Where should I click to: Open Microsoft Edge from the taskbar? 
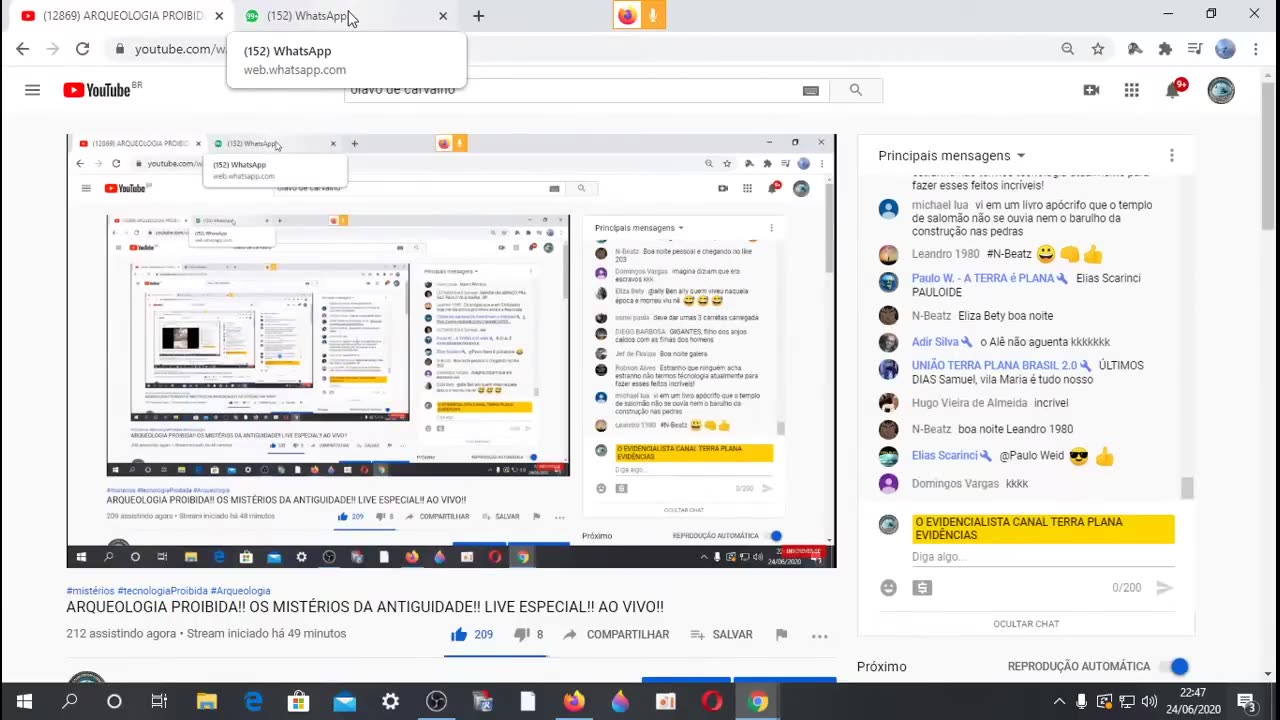pos(253,701)
